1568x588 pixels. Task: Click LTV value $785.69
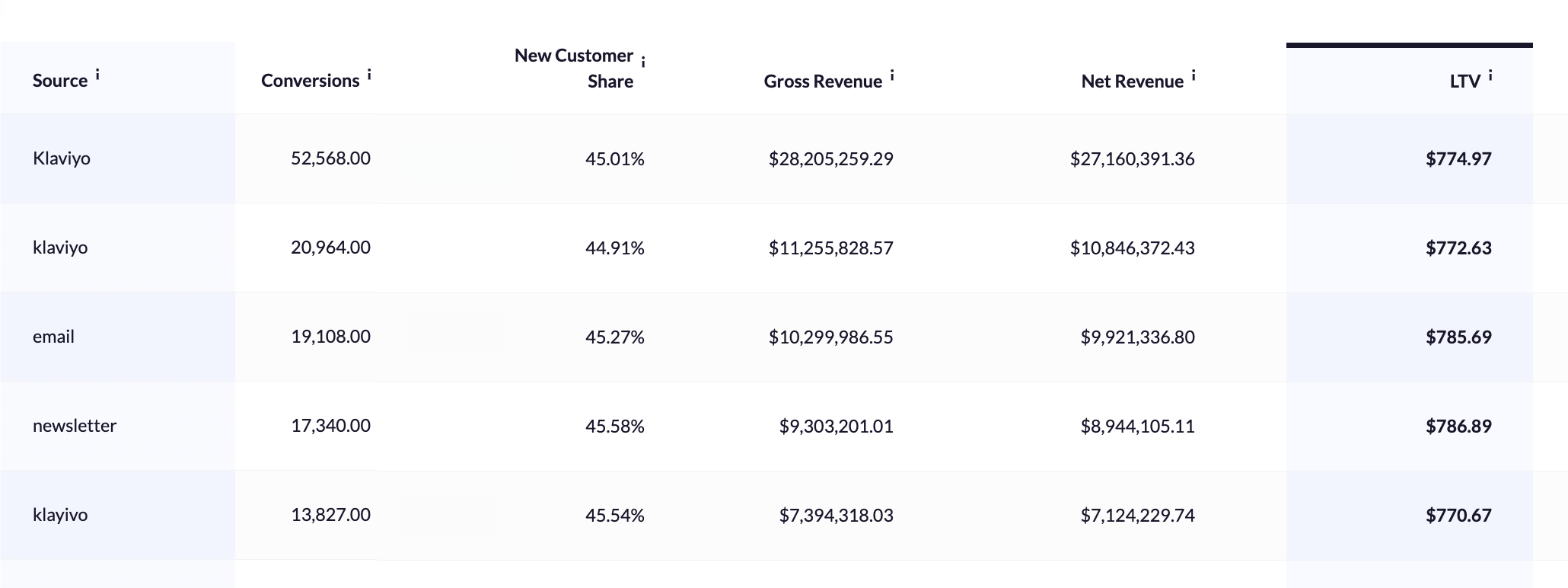[1459, 337]
